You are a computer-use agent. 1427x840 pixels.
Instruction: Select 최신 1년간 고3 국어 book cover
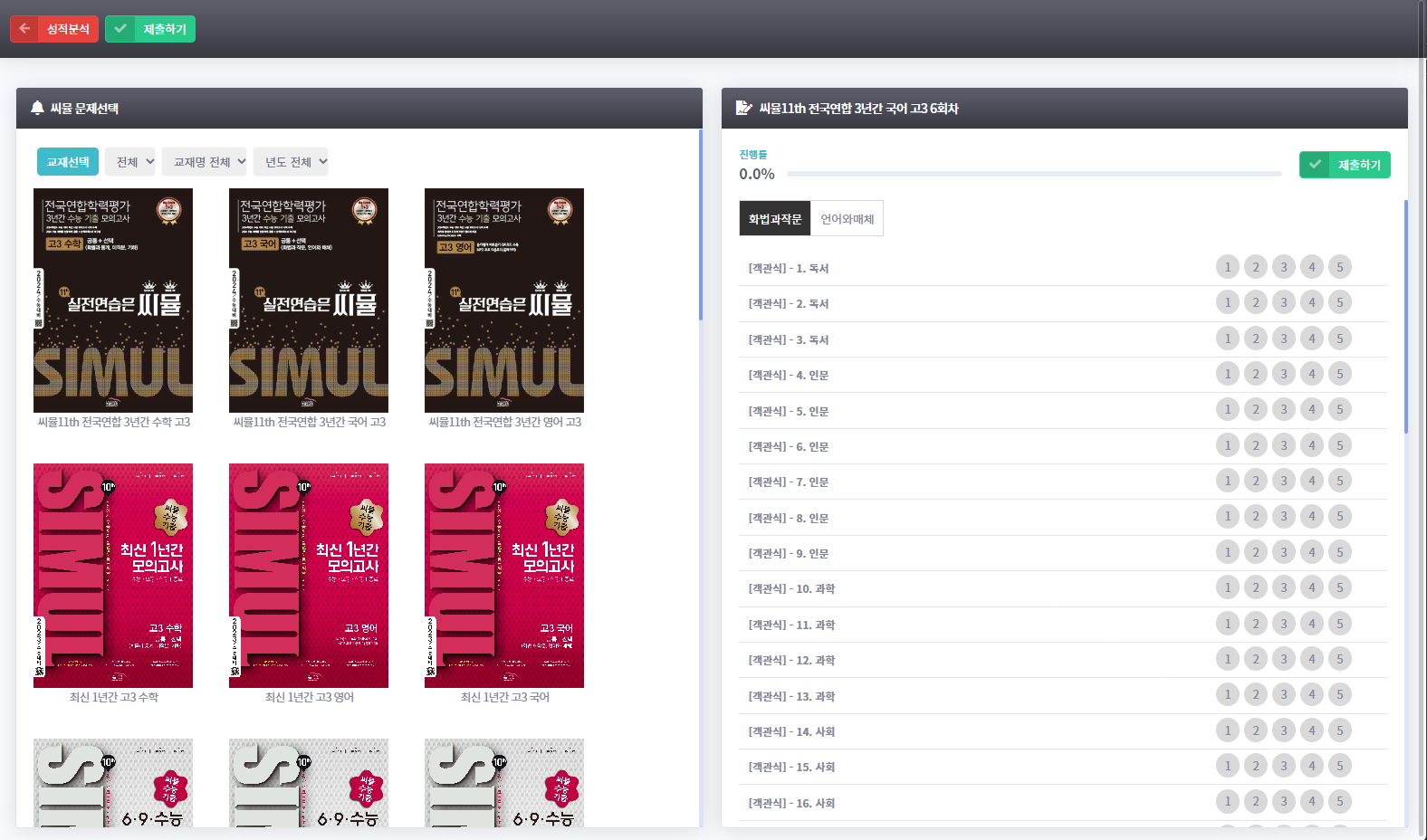pyautogui.click(x=504, y=576)
